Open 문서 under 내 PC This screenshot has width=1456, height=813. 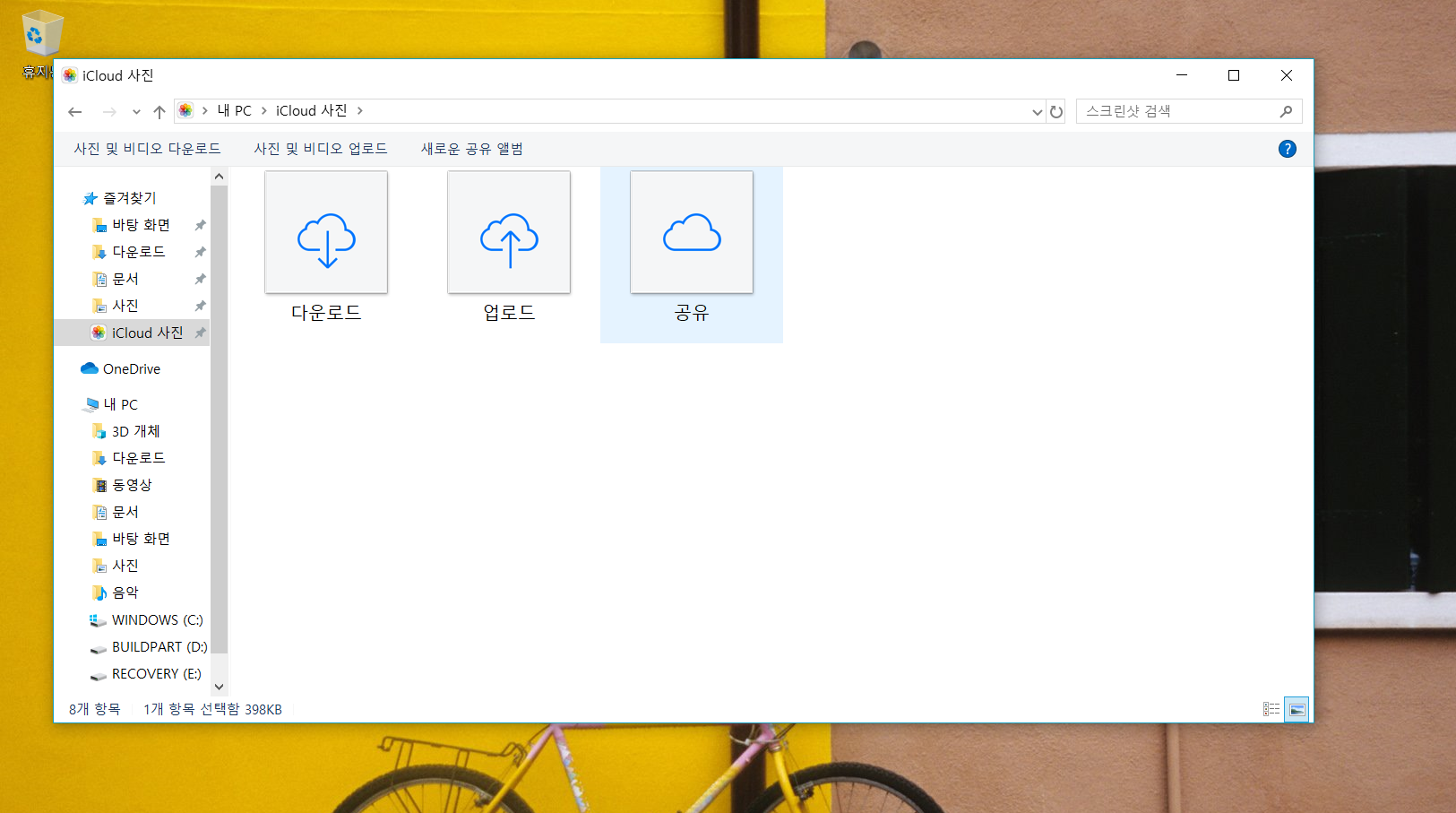pos(125,512)
